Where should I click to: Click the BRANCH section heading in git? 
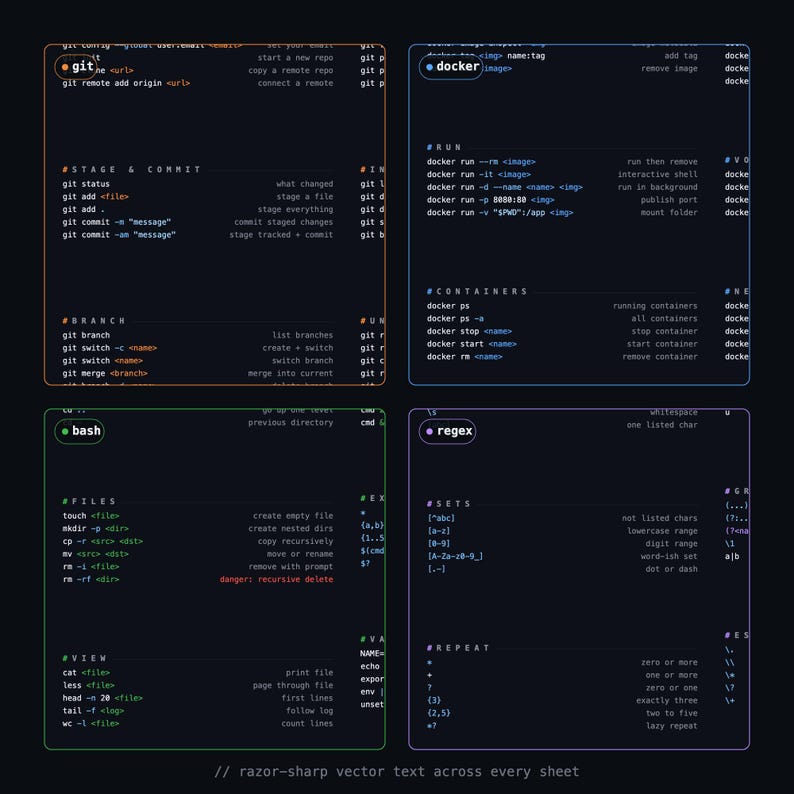pos(94,321)
